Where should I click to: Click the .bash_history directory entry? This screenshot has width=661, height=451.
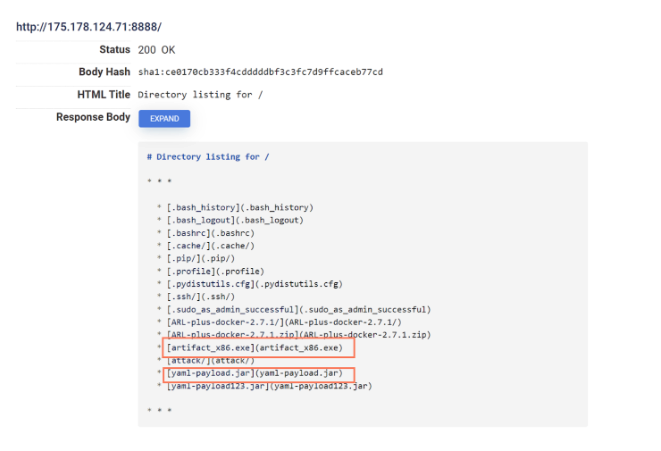coord(243,207)
